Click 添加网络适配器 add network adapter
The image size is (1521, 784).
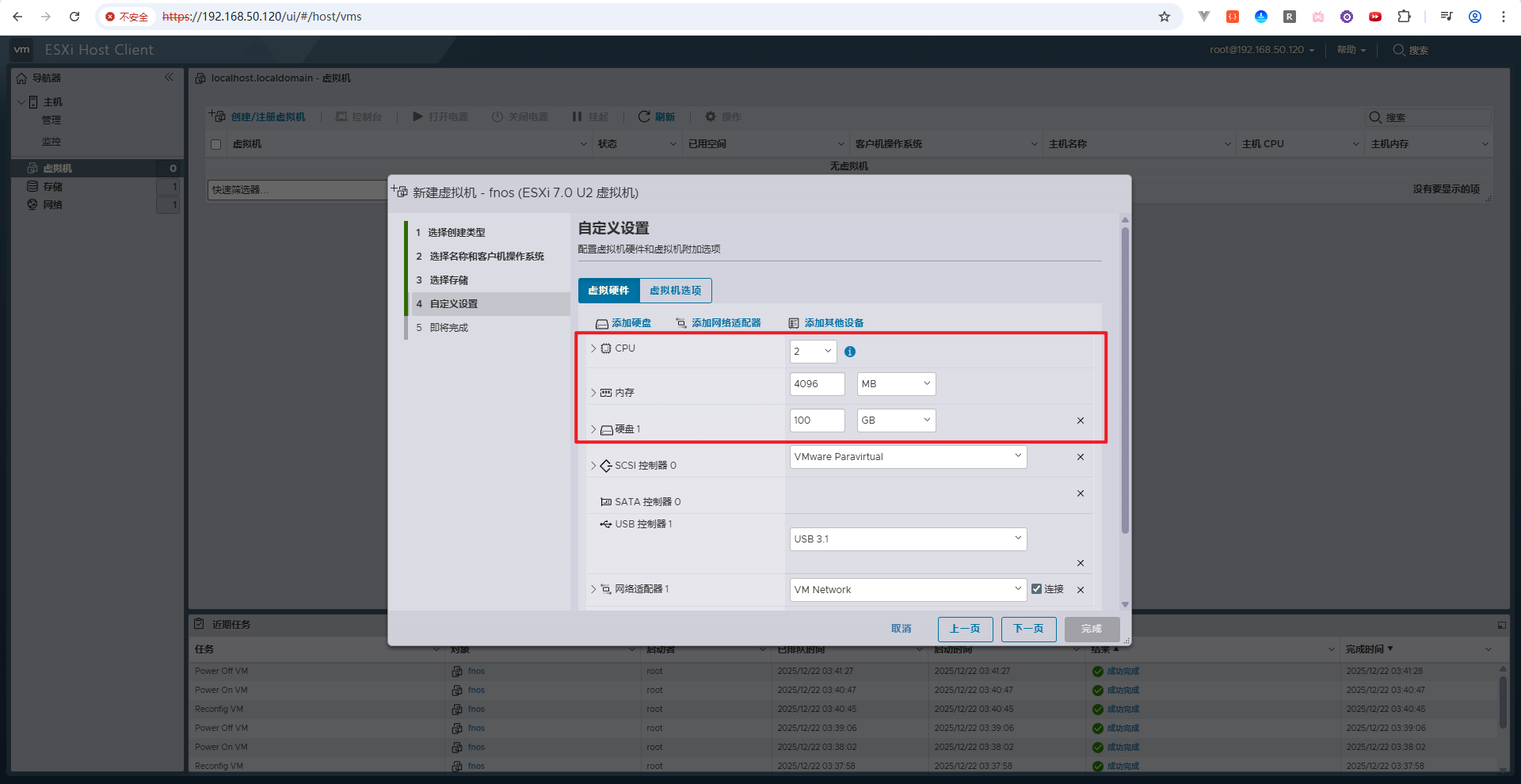(x=719, y=323)
